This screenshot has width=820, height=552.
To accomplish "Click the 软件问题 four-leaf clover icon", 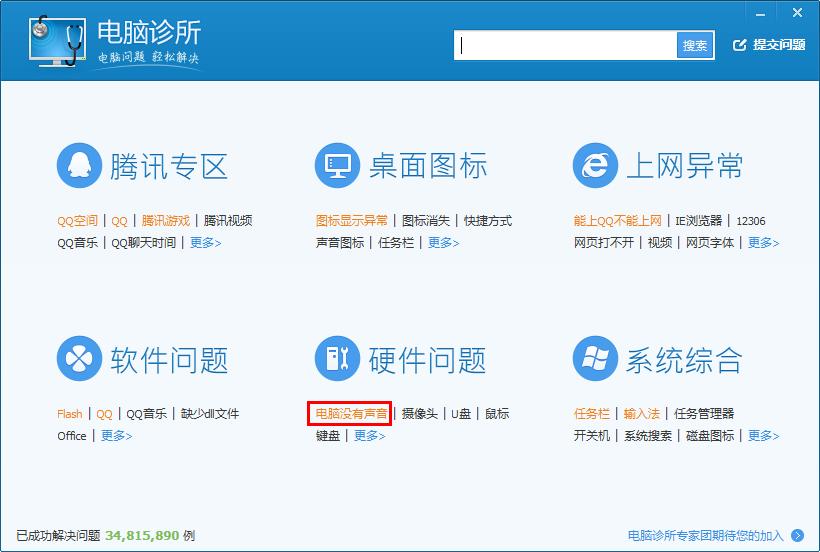I will pyautogui.click(x=79, y=359).
